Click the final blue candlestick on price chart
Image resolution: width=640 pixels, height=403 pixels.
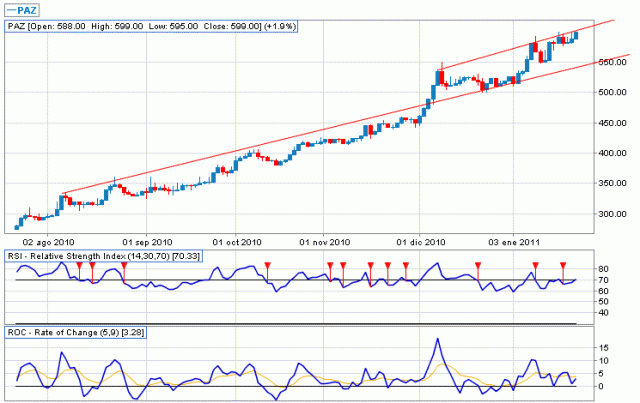576,36
